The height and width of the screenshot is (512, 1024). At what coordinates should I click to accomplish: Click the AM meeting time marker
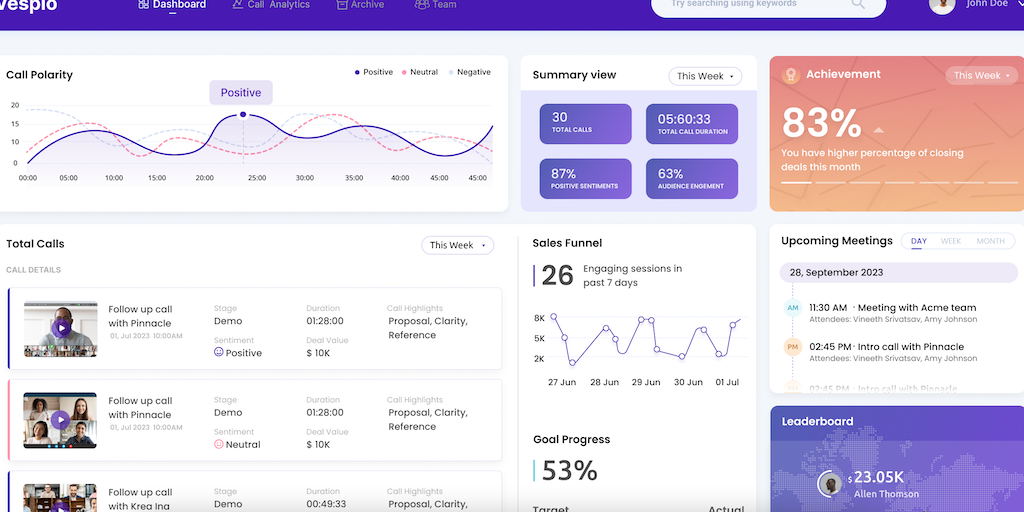793,308
